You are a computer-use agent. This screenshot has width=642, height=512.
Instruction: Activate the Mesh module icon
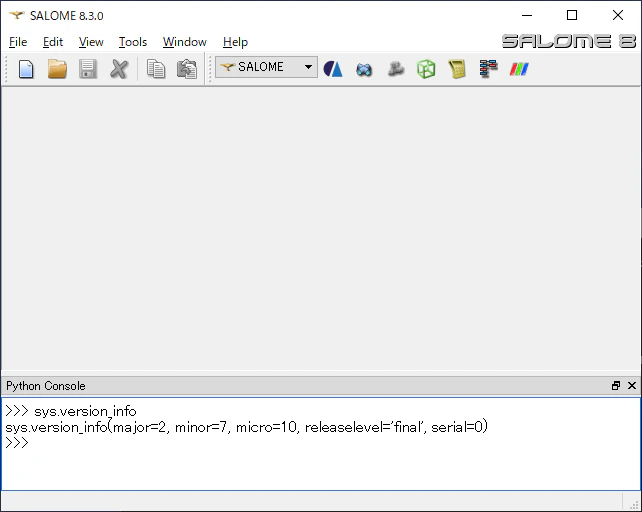point(364,69)
